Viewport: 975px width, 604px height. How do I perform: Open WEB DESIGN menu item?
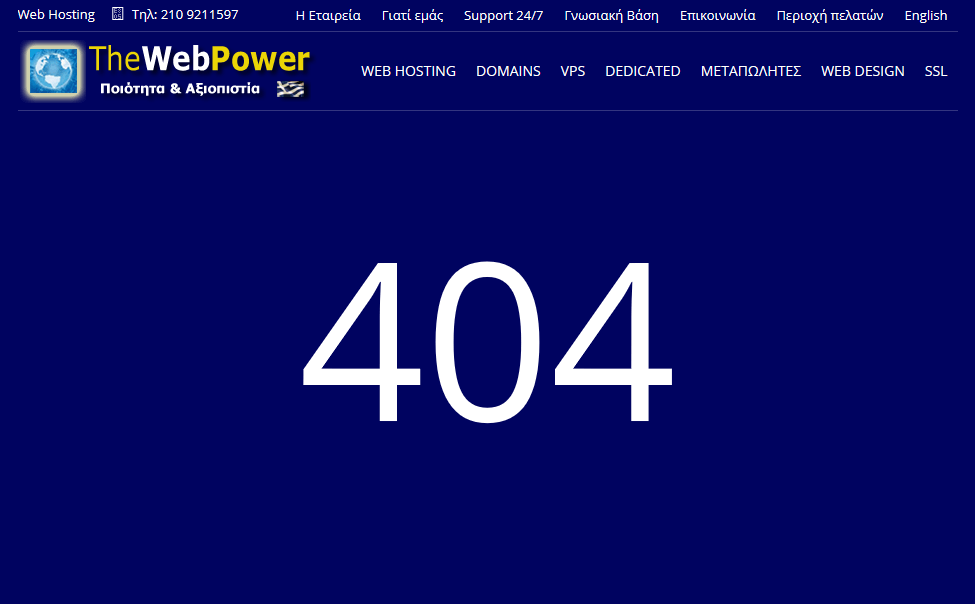(862, 71)
